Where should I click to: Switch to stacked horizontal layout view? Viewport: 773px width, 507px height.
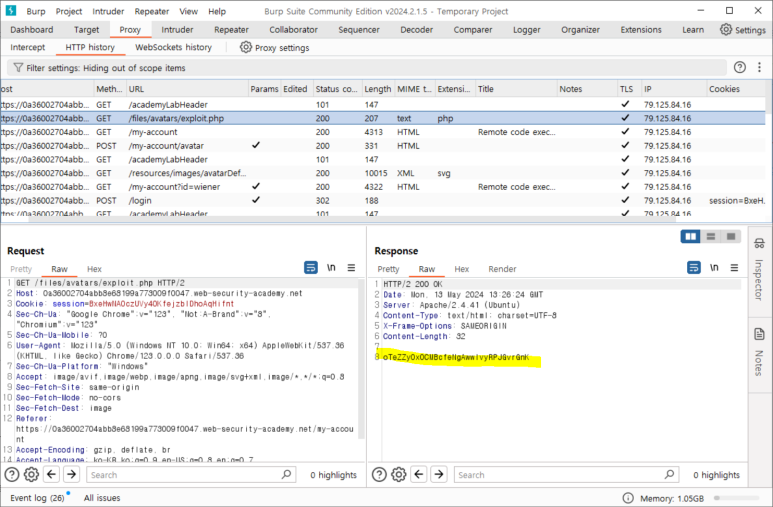[x=710, y=236]
